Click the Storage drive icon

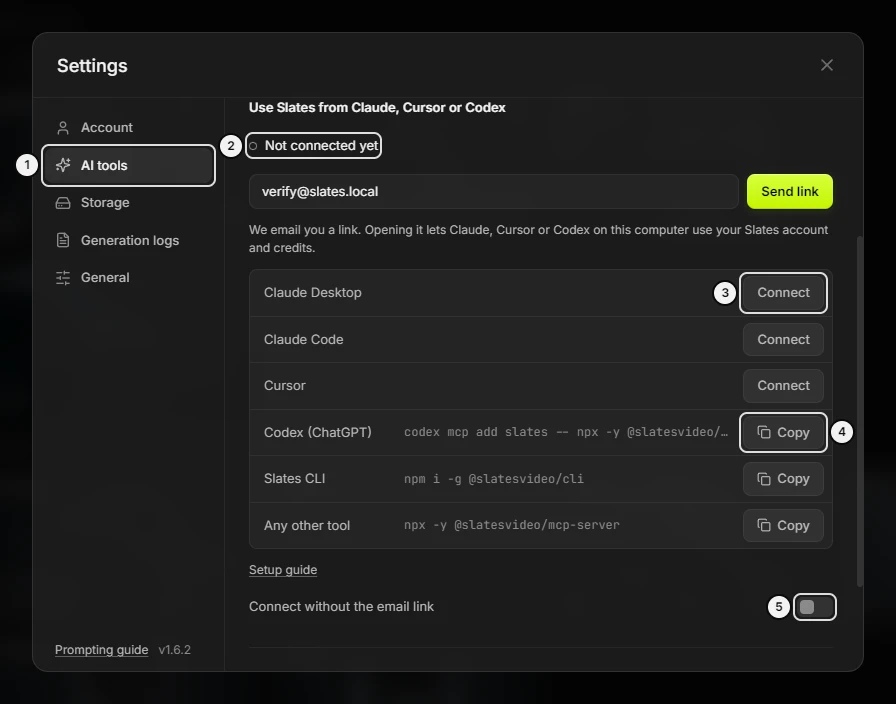tap(63, 203)
